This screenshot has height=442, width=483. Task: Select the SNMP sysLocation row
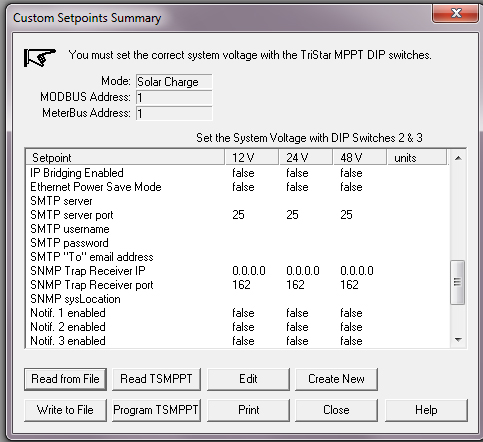pos(237,299)
